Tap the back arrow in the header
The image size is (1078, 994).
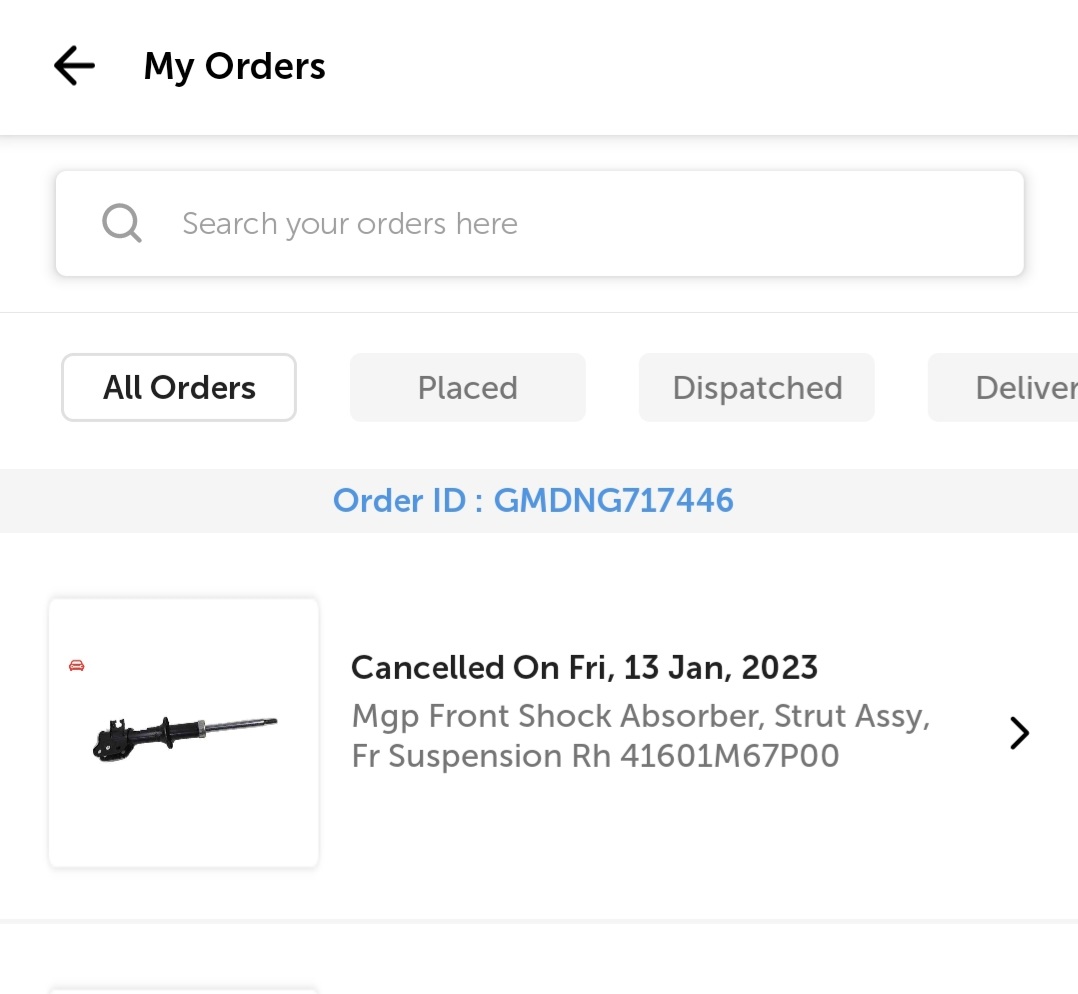[74, 67]
